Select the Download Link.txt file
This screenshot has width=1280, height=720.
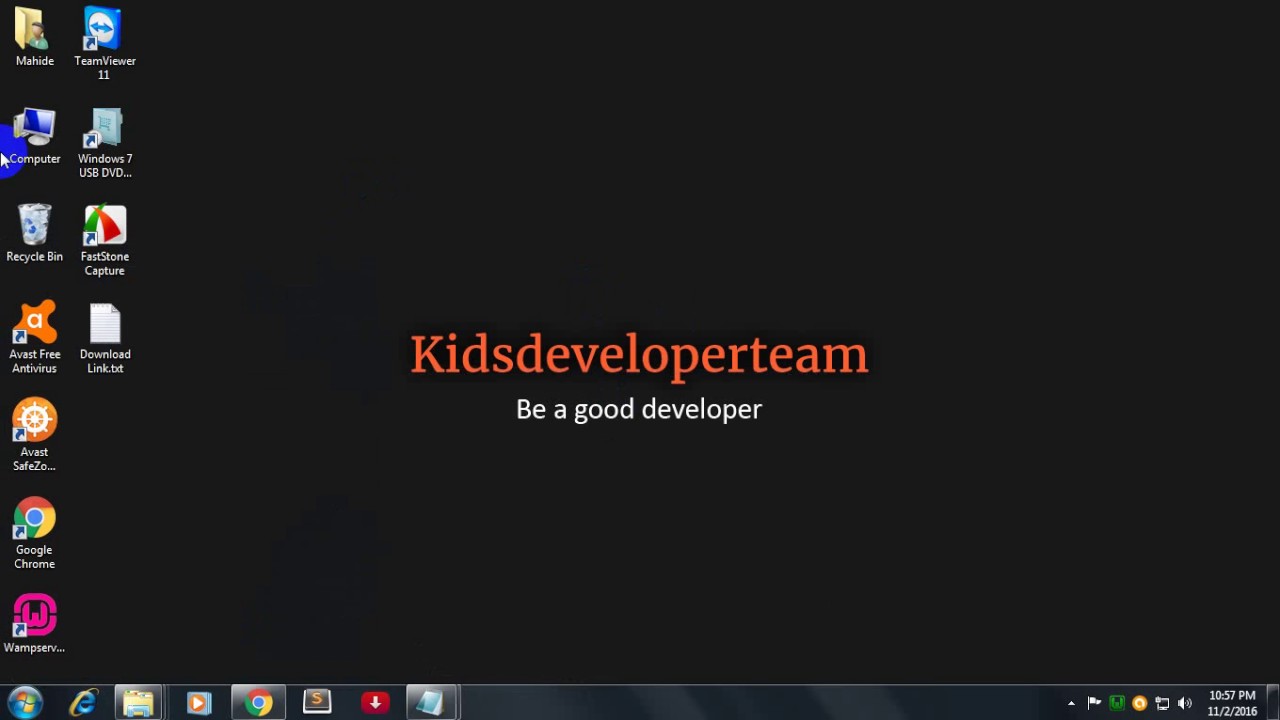104,338
